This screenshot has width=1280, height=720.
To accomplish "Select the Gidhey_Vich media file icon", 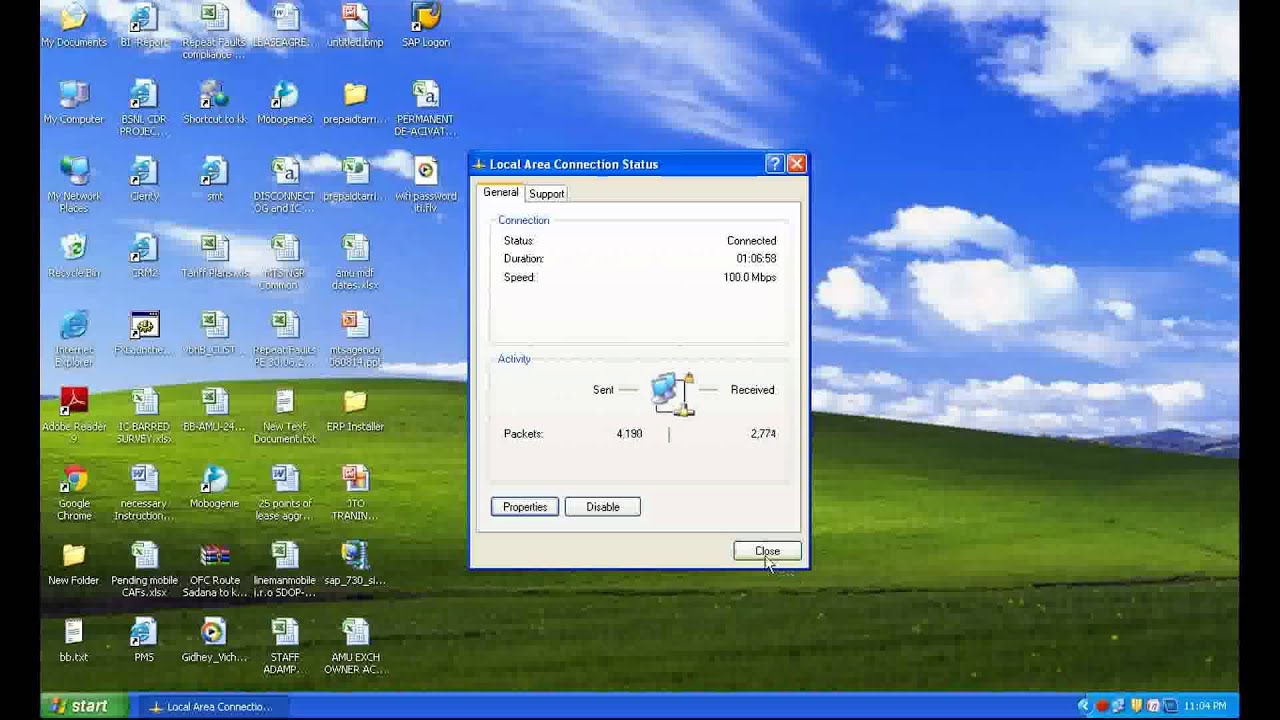I will [214, 641].
